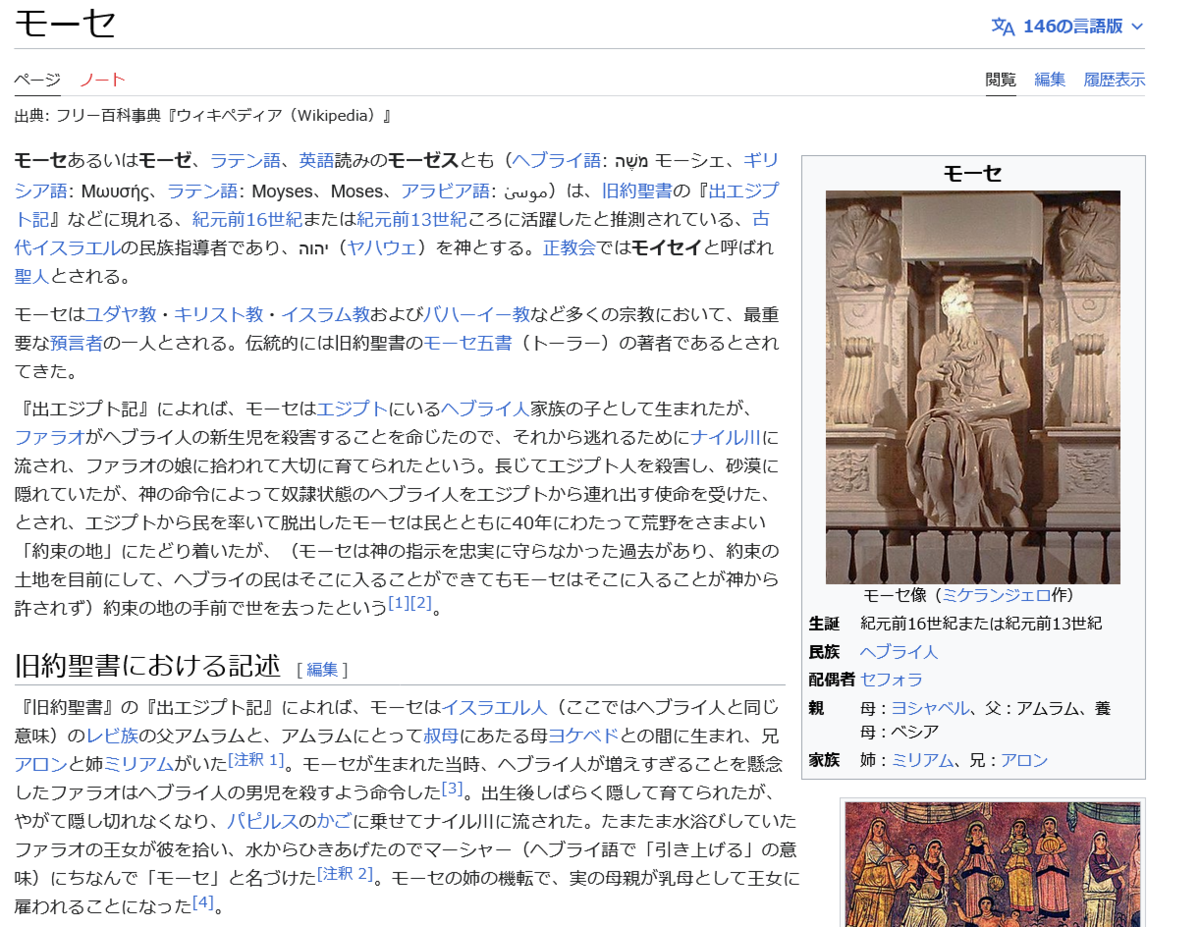
Task: Follow the かご link
Action: tap(334, 821)
